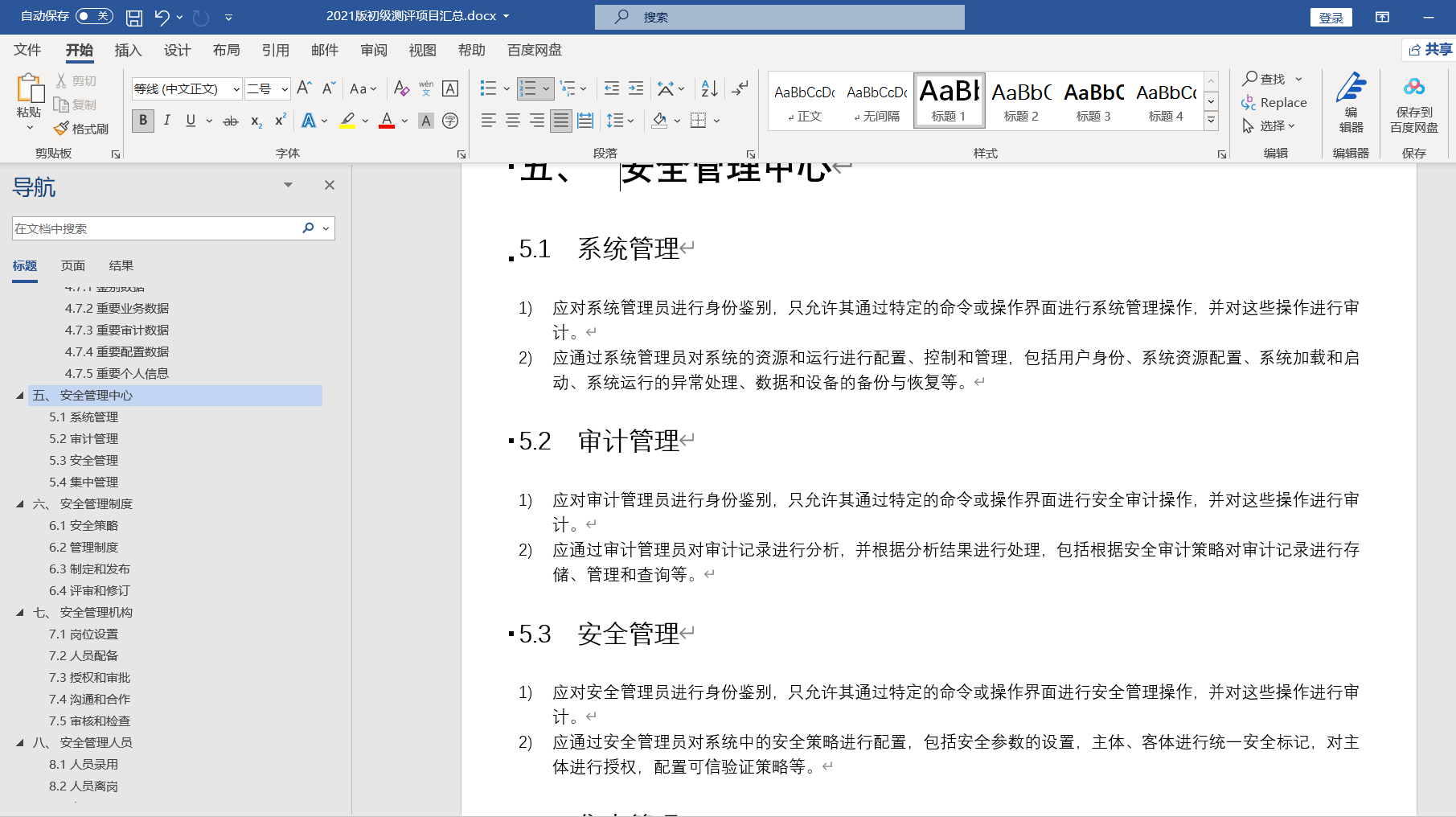Viewport: 1456px width, 817px height.
Task: Open navigation pane options arrow
Action: pyautogui.click(x=288, y=185)
